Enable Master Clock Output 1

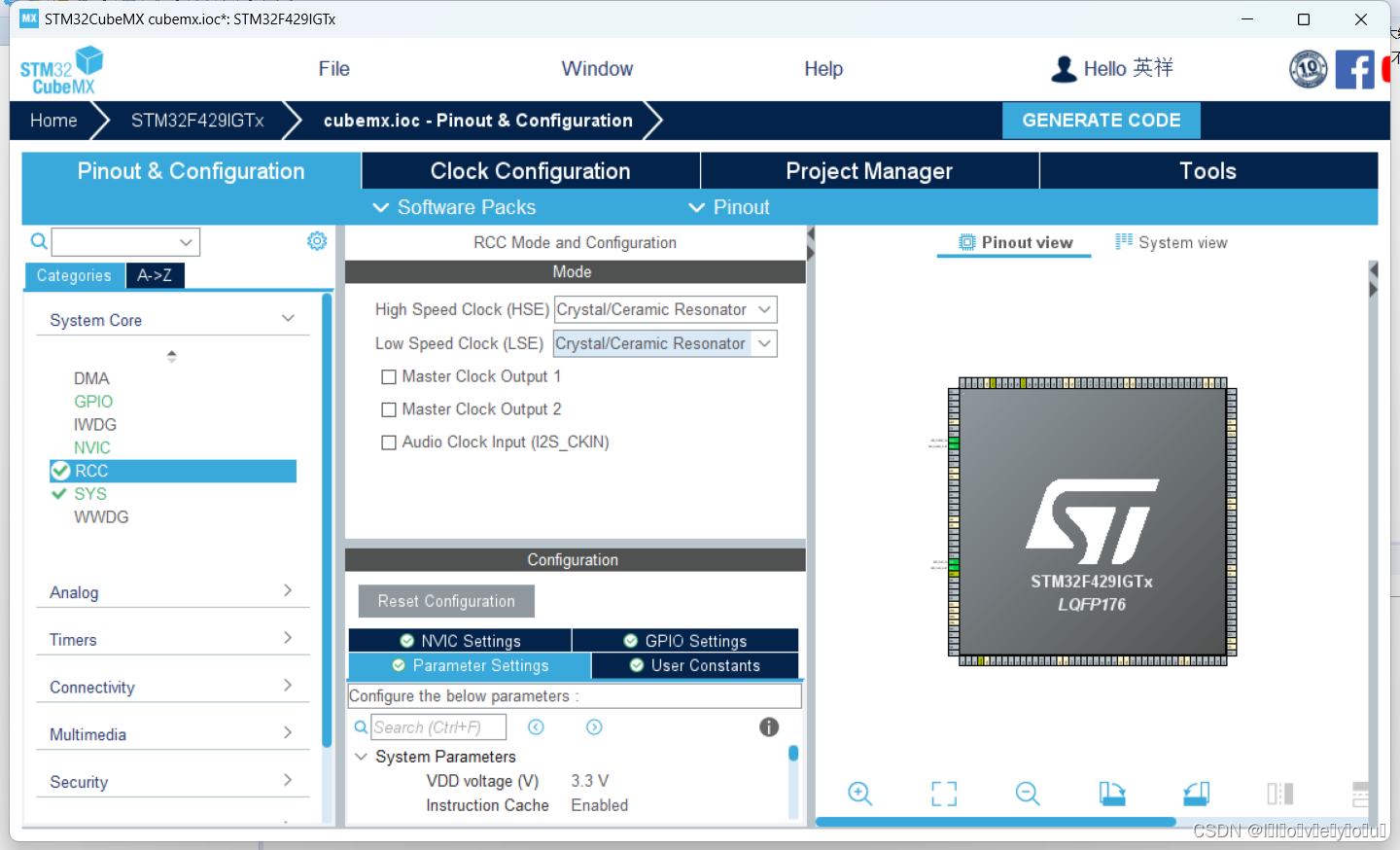click(389, 376)
